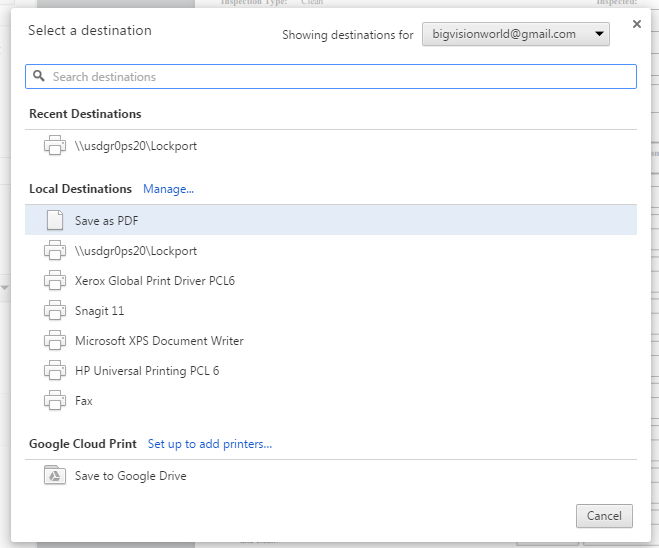The image size is (659, 548).
Task: Click printer icon for Xerox Global Print Driver
Action: coord(55,281)
